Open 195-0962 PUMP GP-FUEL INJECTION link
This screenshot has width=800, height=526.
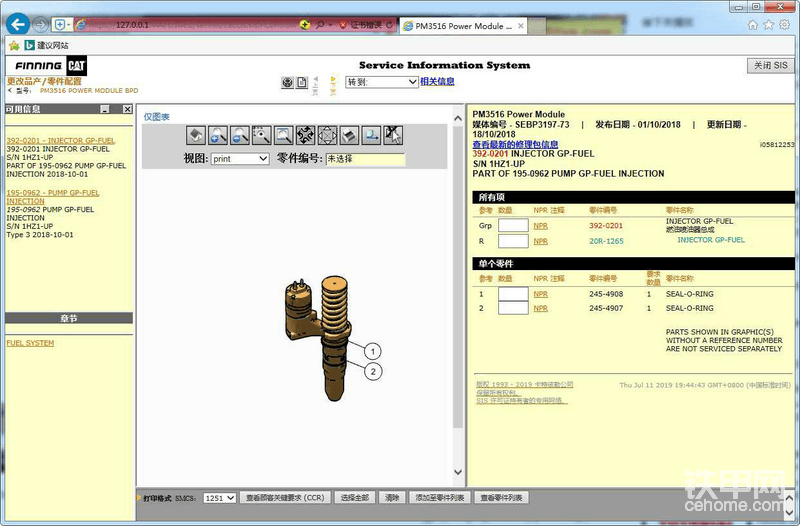(53, 197)
